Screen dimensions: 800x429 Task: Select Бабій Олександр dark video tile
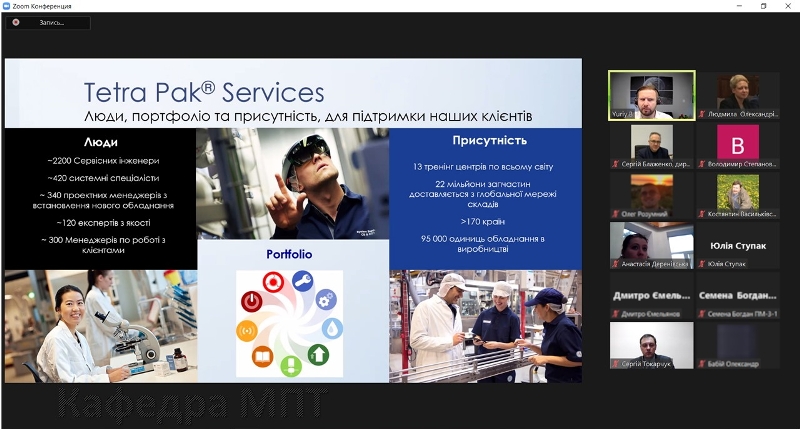click(738, 345)
